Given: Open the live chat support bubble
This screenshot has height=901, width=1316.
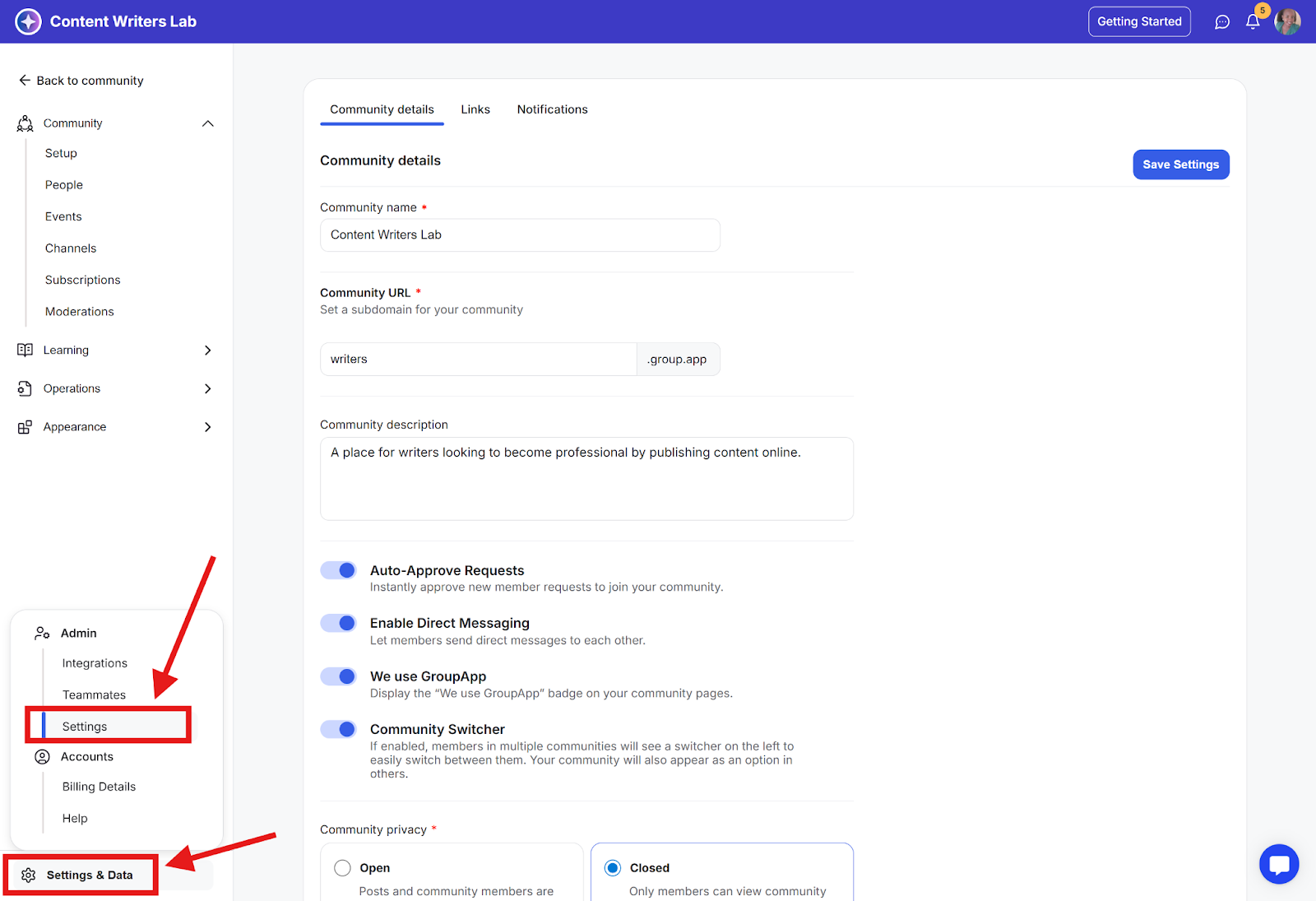Looking at the screenshot, I should [x=1279, y=865].
